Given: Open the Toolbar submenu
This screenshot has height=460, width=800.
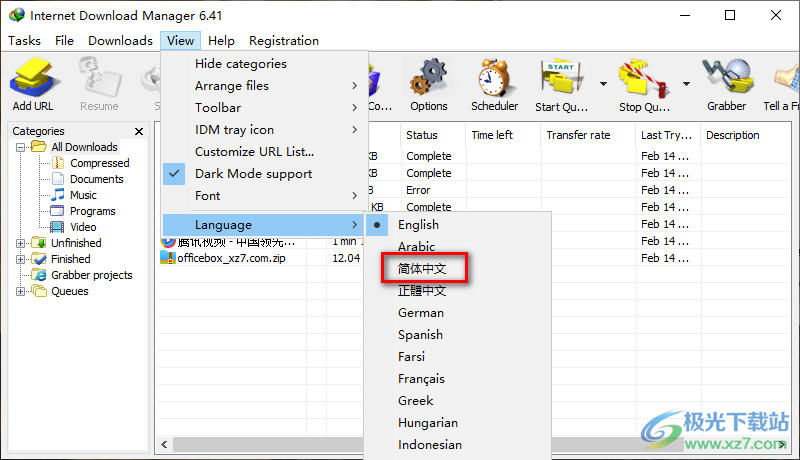Looking at the screenshot, I should pyautogui.click(x=264, y=108).
